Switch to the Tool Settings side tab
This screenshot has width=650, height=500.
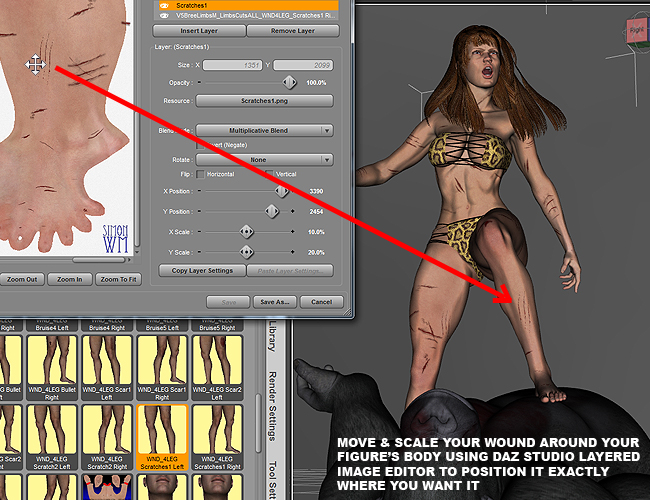(x=272, y=480)
